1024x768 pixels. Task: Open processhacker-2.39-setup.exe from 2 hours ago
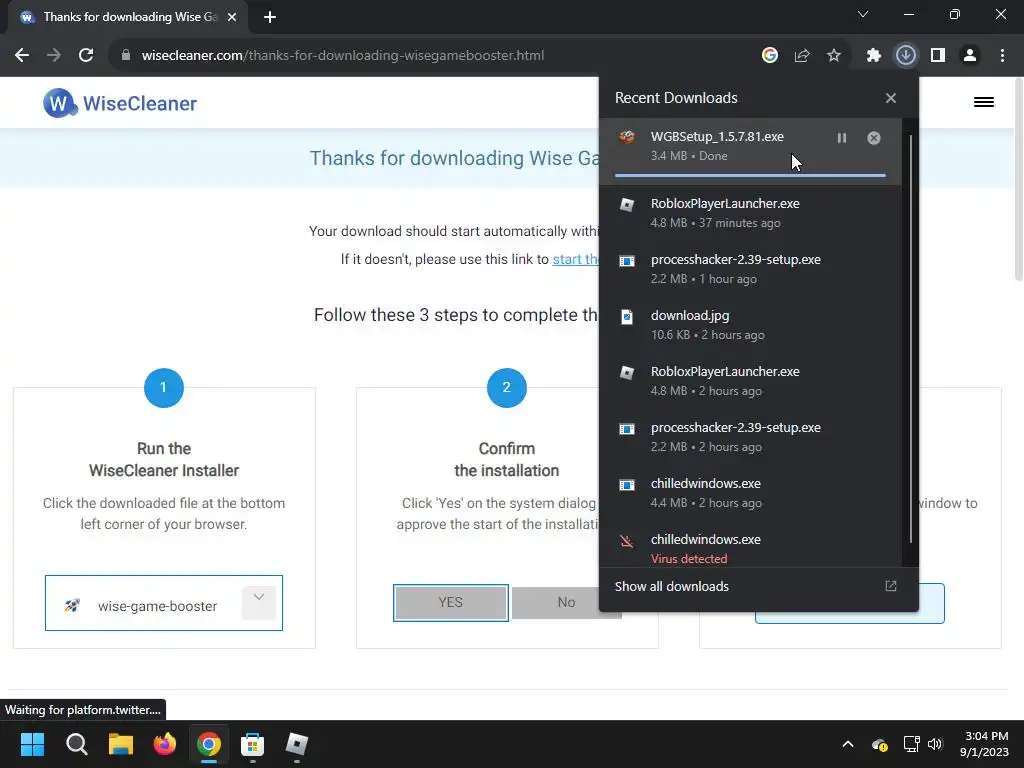[750, 437]
